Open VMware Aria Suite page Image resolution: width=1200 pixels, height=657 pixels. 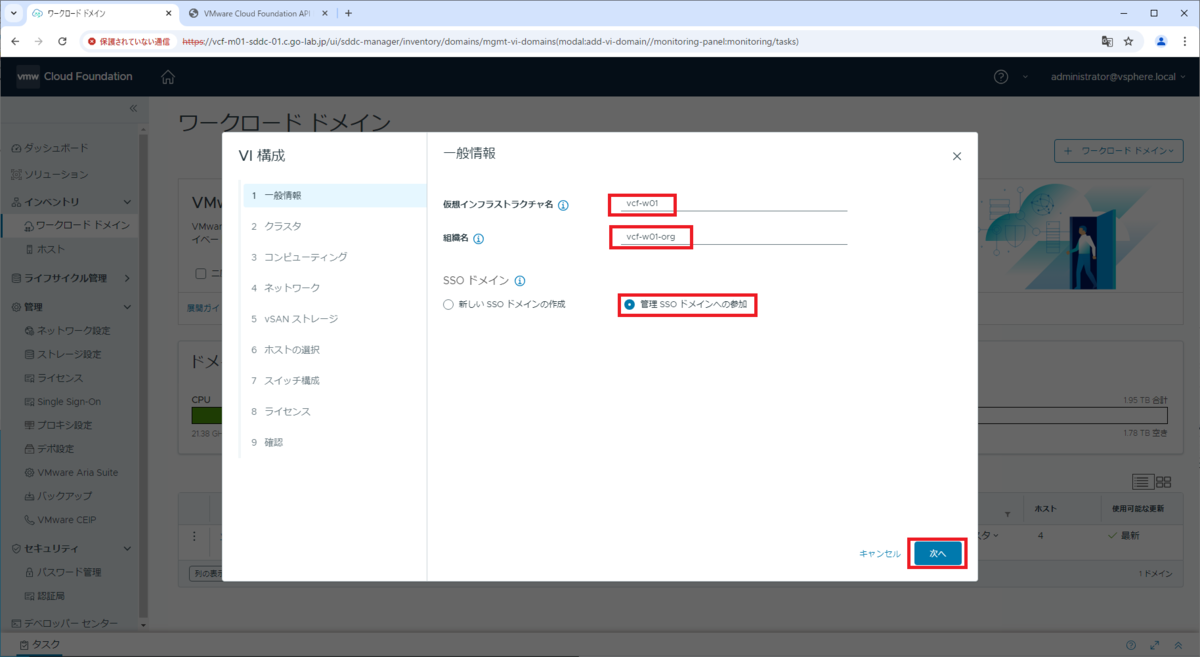[x=71, y=473]
